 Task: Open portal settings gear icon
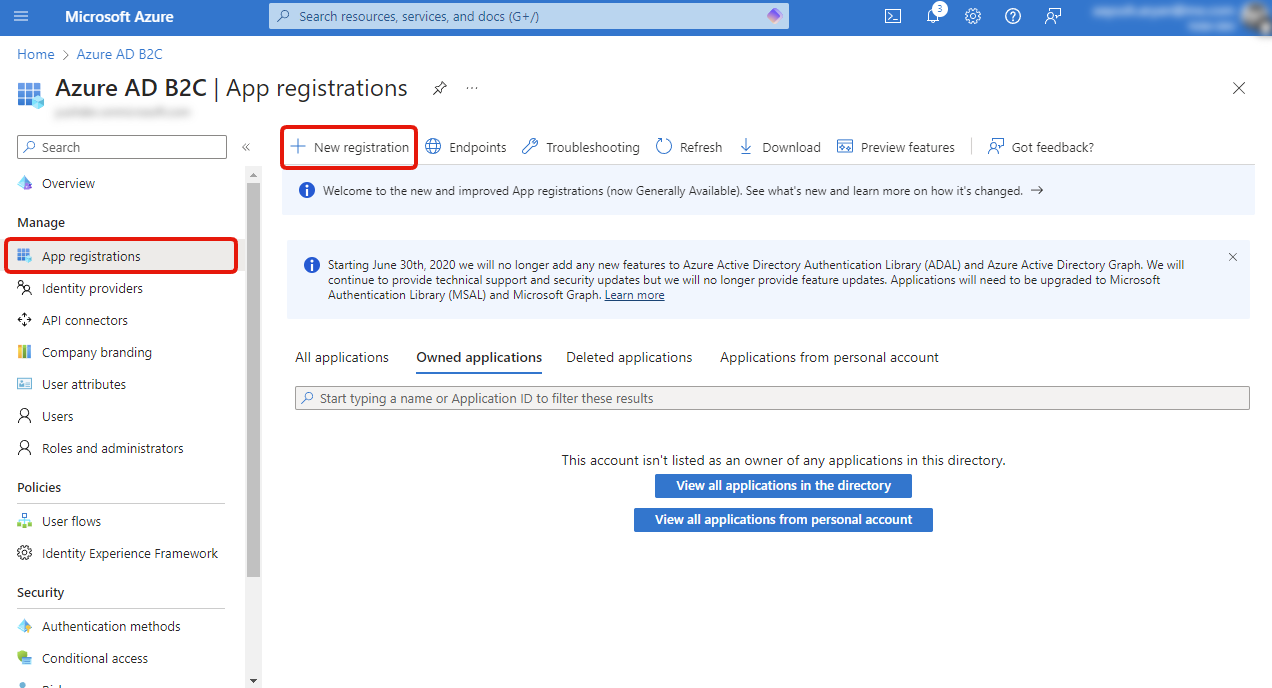[x=972, y=16]
